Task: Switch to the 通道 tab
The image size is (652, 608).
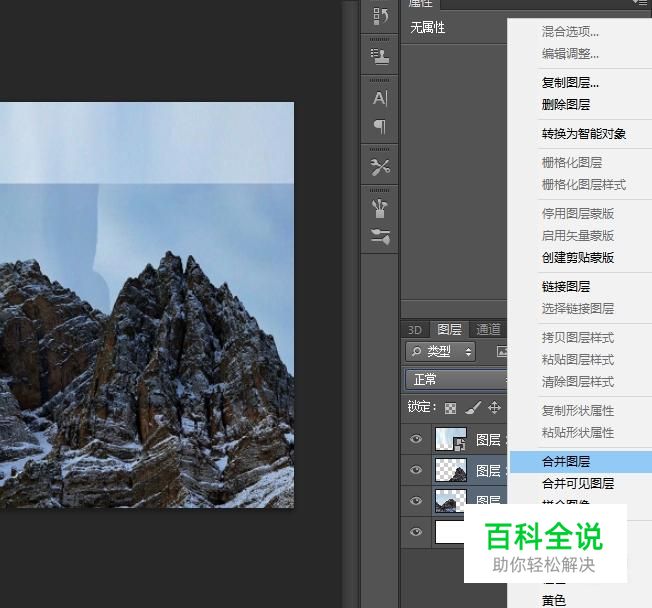Action: (488, 329)
